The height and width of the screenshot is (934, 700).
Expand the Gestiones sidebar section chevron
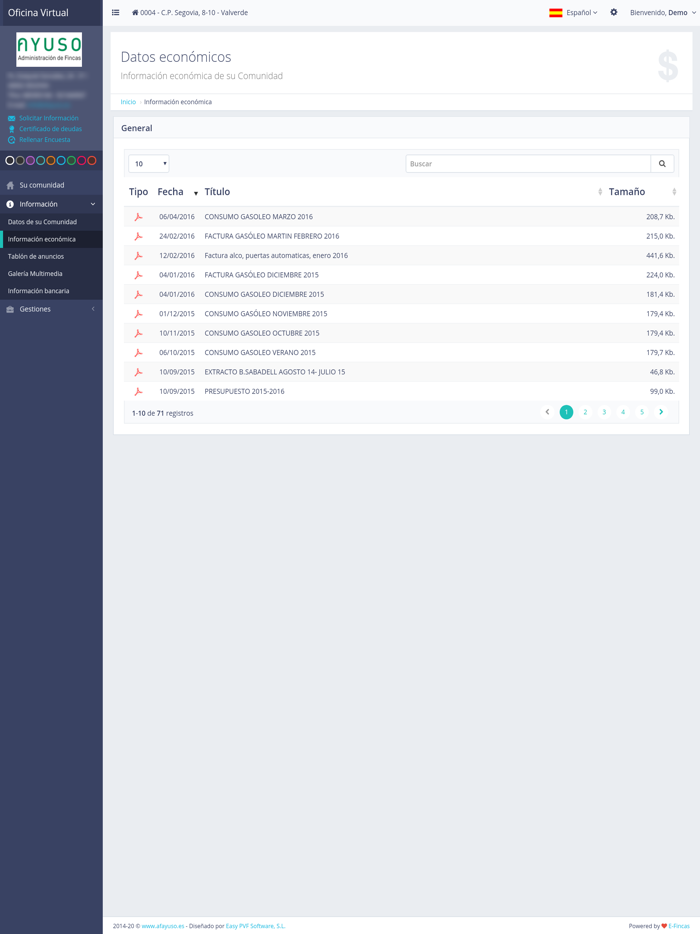pyautogui.click(x=93, y=309)
